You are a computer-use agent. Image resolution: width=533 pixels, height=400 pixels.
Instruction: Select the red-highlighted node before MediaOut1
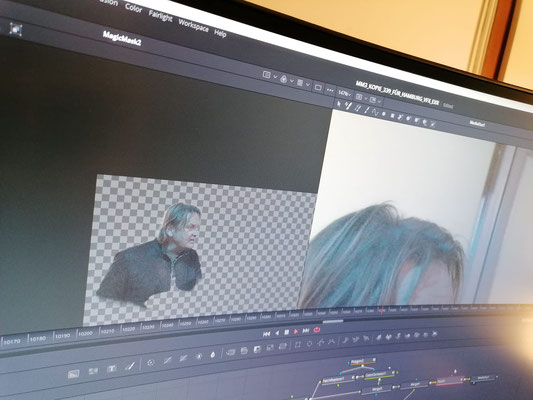(449, 380)
